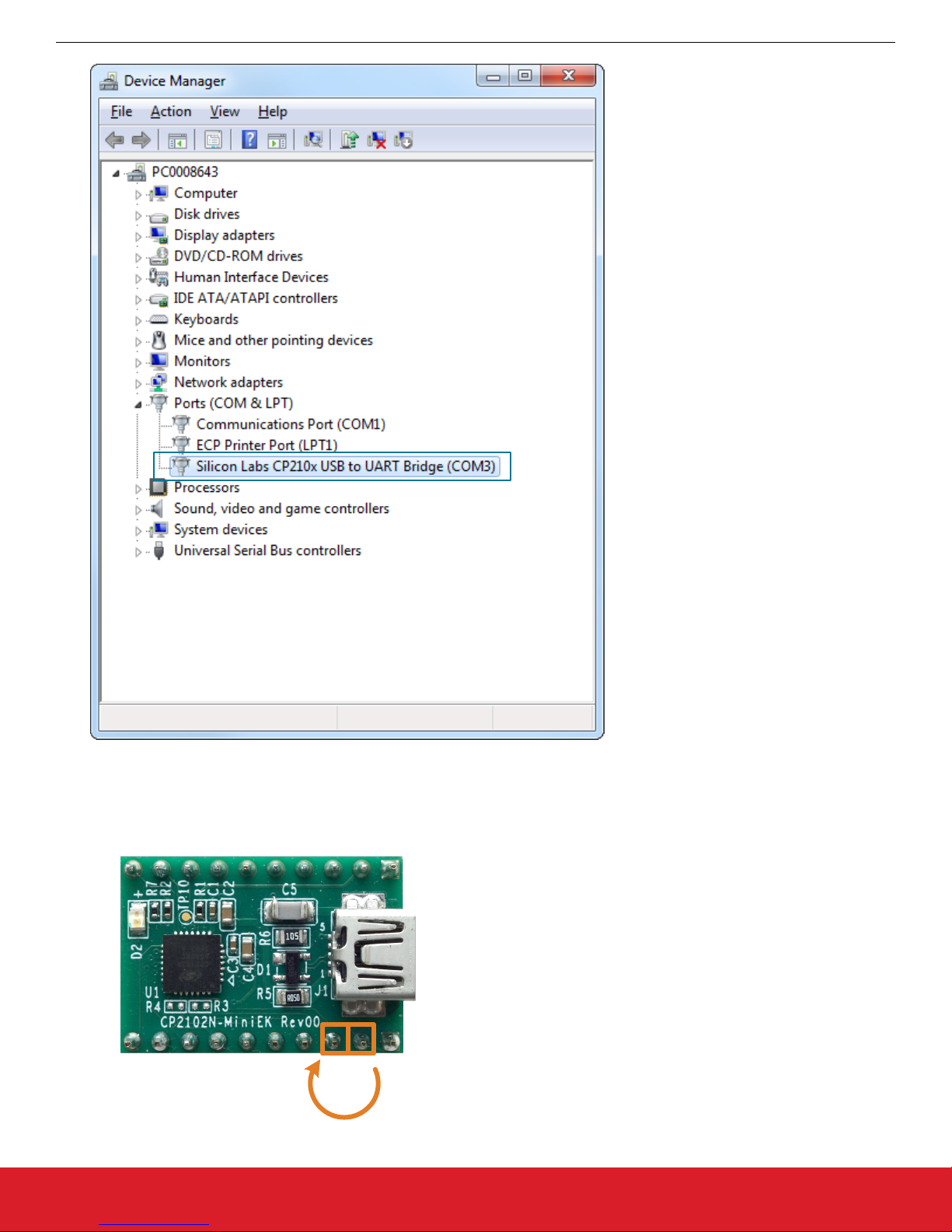Select Silicon Labs CP210x USB to UART Bridge
The width and height of the screenshot is (952, 1232).
[345, 466]
